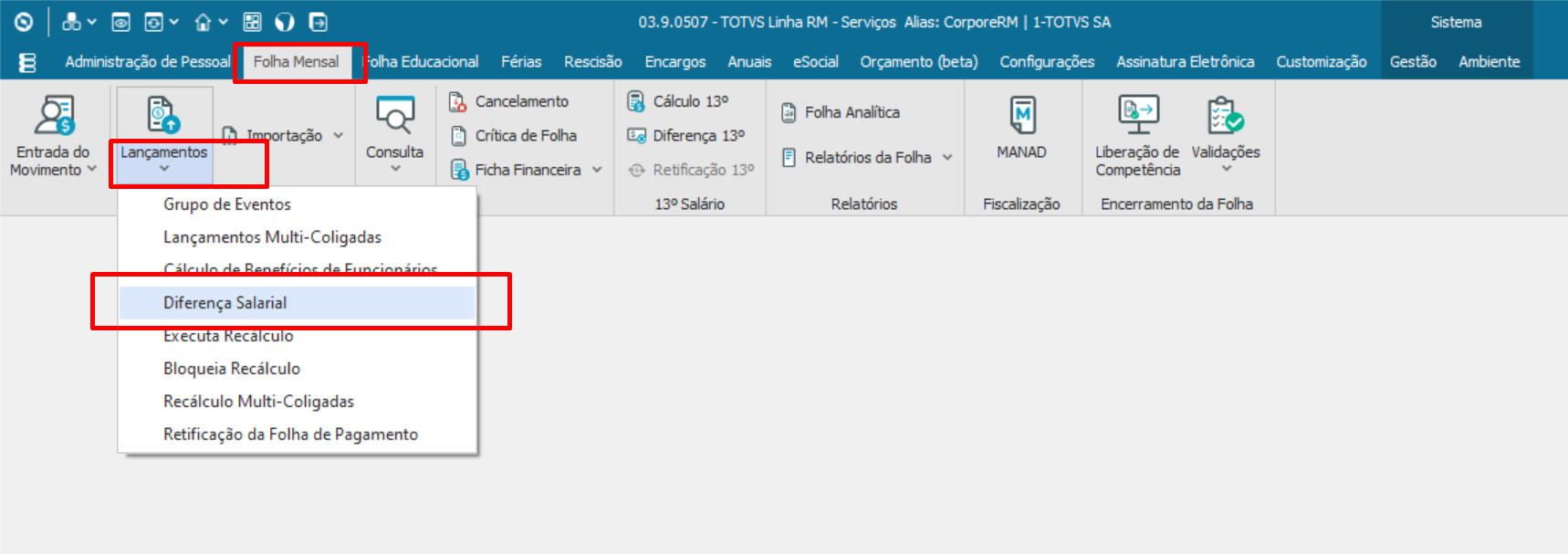Expand the modules blocks dropdown arrow
The width and height of the screenshot is (1568, 554).
pyautogui.click(x=91, y=22)
